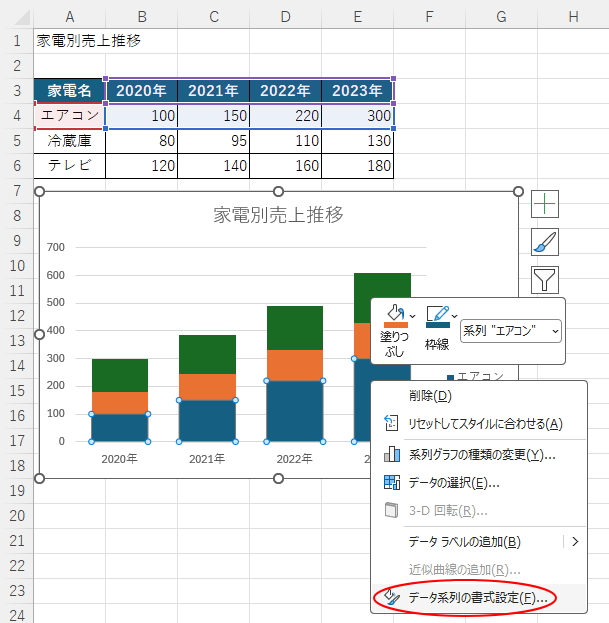The width and height of the screenshot is (609, 623).
Task: Open the 系列 "エアコン" series selector dropdown
Action: pos(511,330)
